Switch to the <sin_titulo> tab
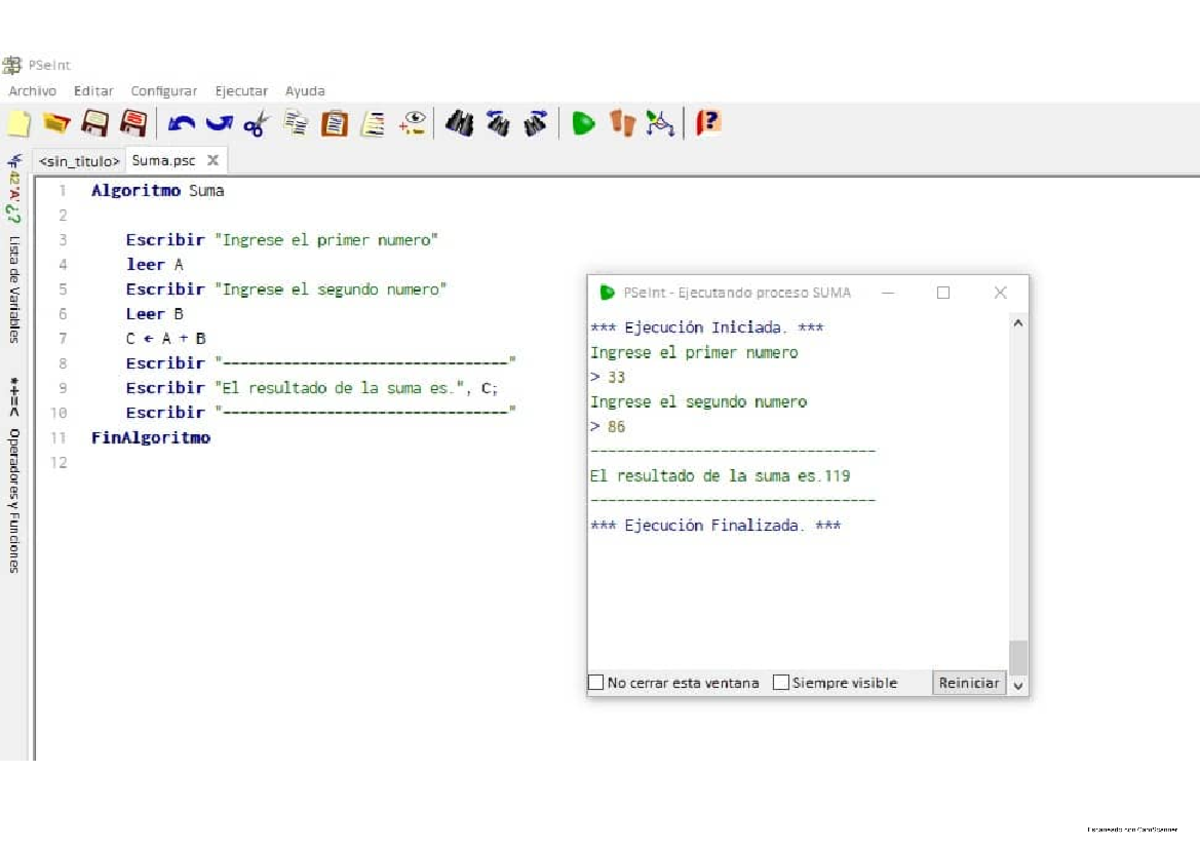 click(x=79, y=161)
